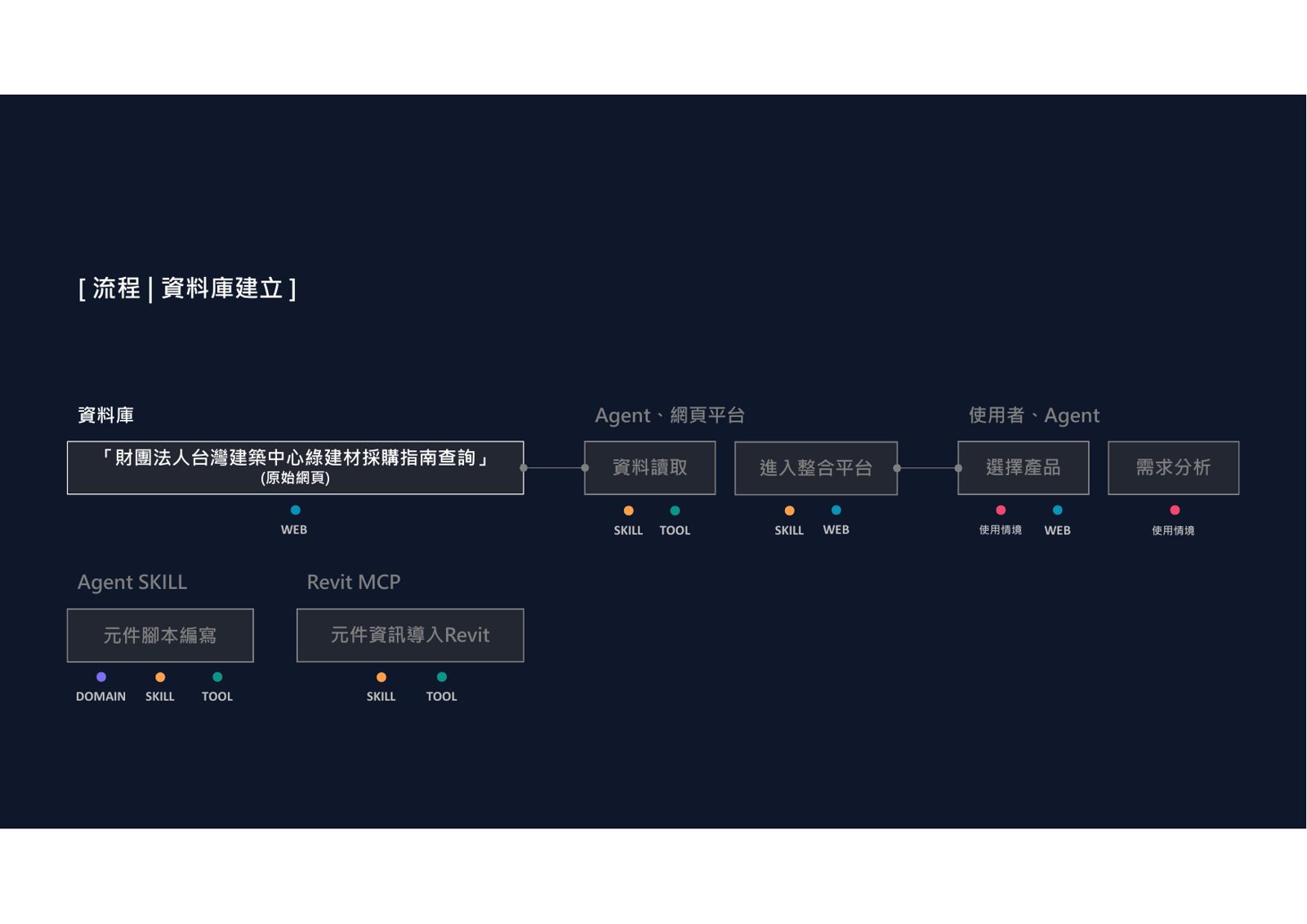Click connector node on right edge of 資料庫 box
Screen dimensions: 1307x924
pos(524,468)
